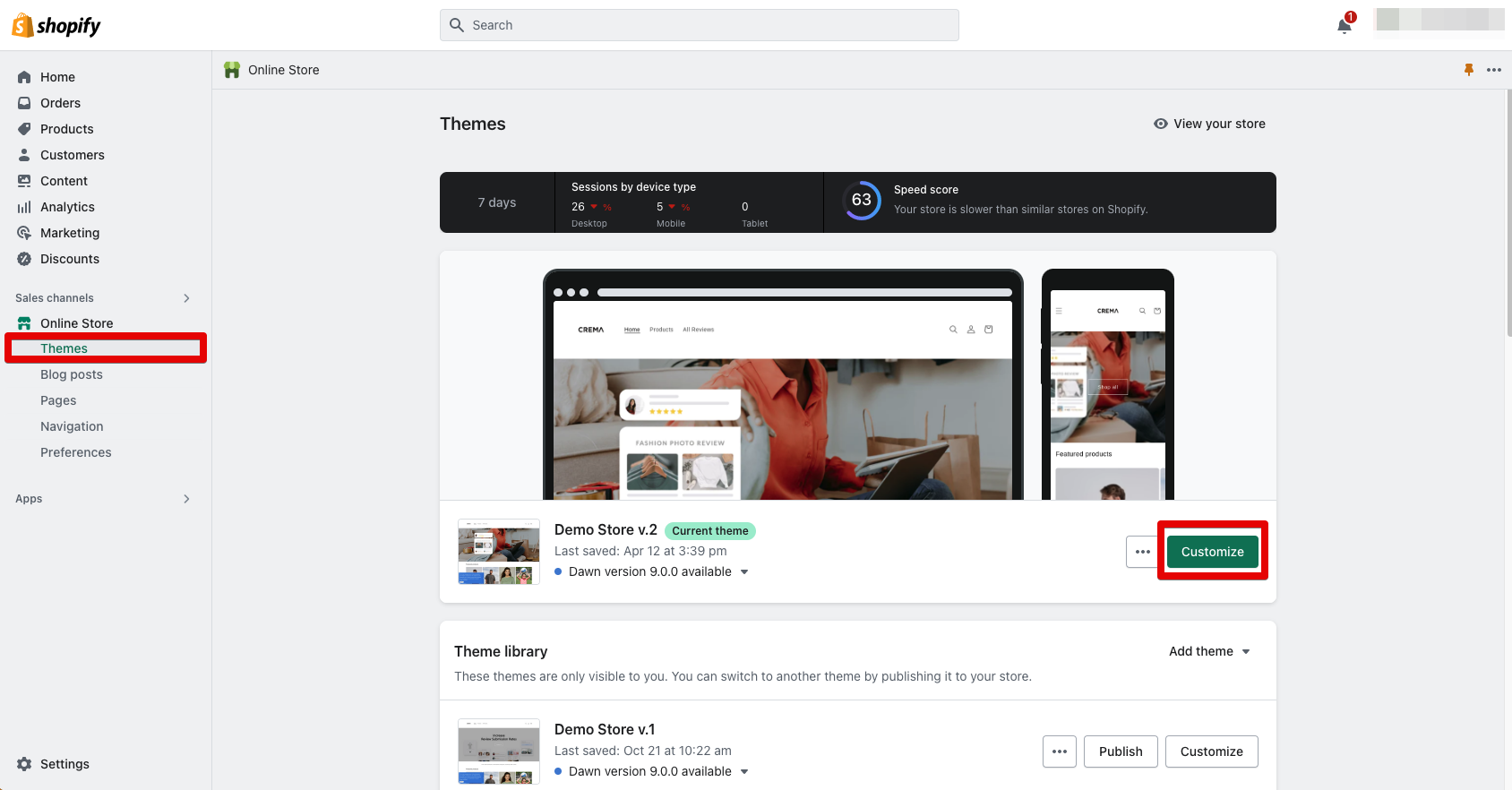1512x790 pixels.
Task: Click the Demo Store v.1 thumbnail
Action: (x=499, y=751)
